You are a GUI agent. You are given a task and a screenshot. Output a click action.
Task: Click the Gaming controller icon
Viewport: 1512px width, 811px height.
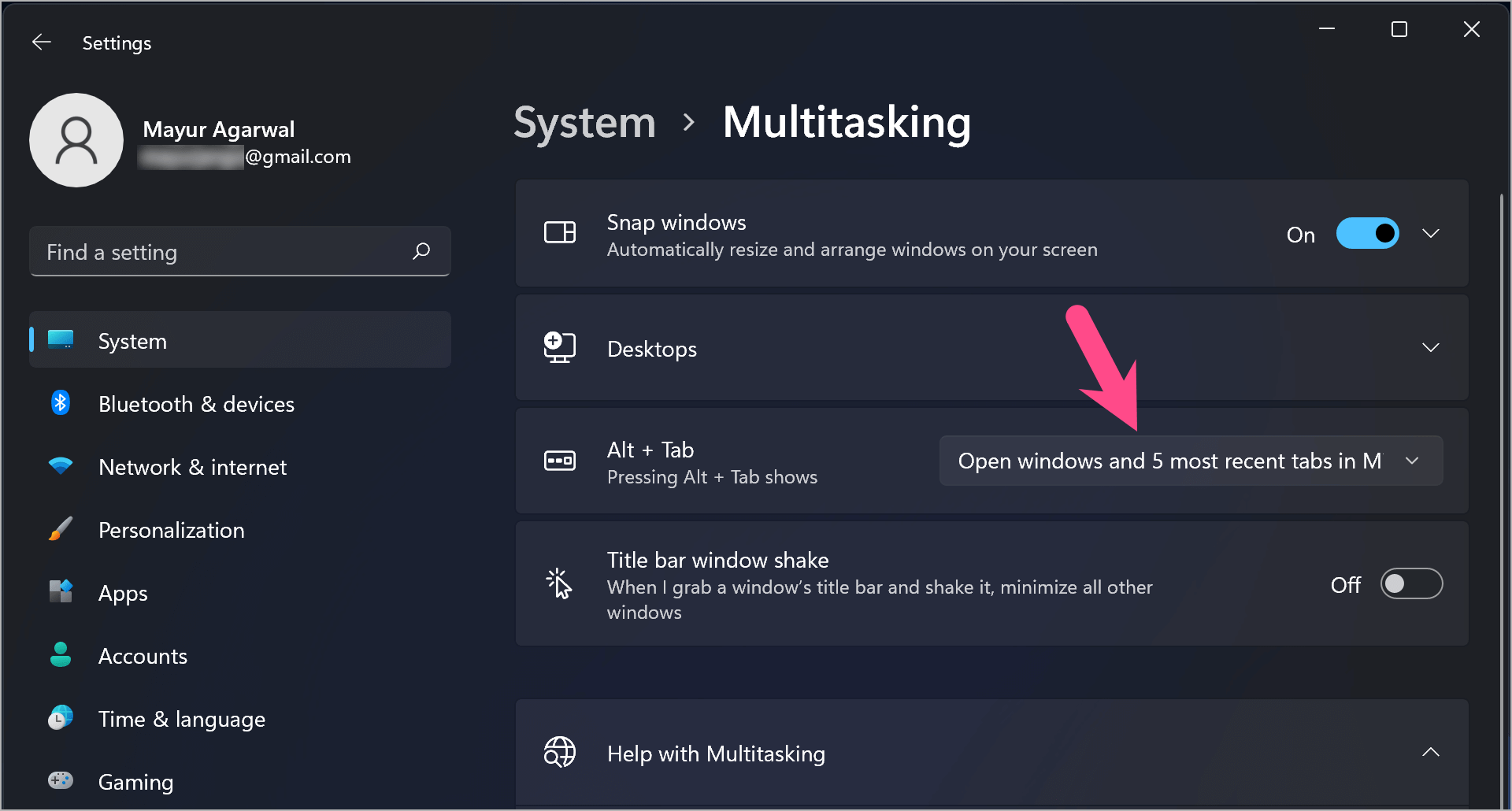click(x=61, y=780)
